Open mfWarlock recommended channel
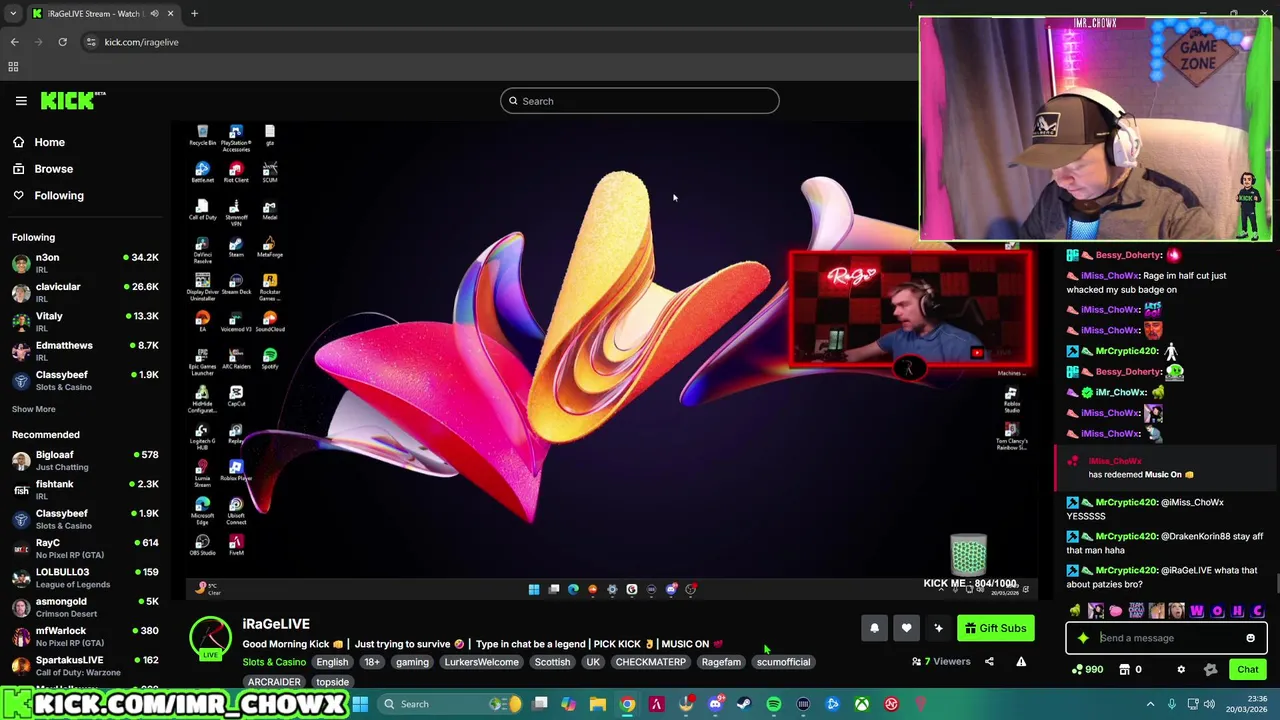Screen dimensions: 1280x720 click(85, 636)
